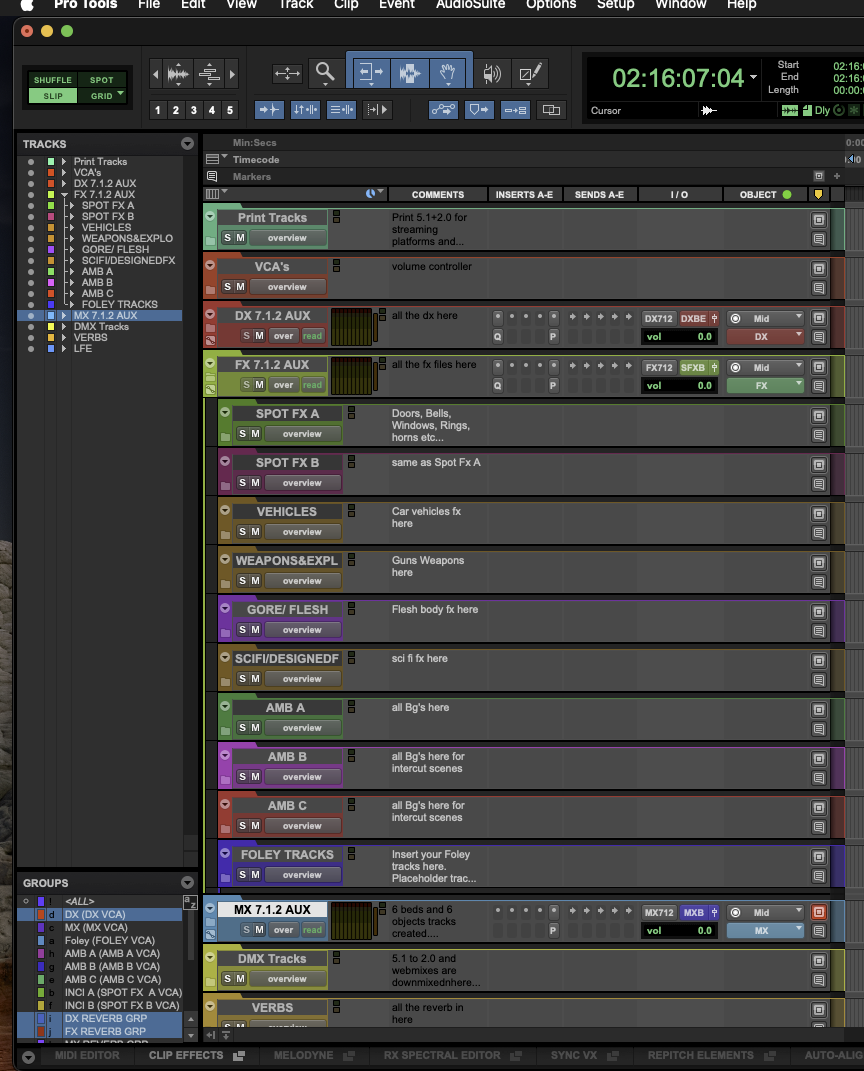Select the Trim tool
This screenshot has height=1071, width=864.
pyautogui.click(x=370, y=72)
